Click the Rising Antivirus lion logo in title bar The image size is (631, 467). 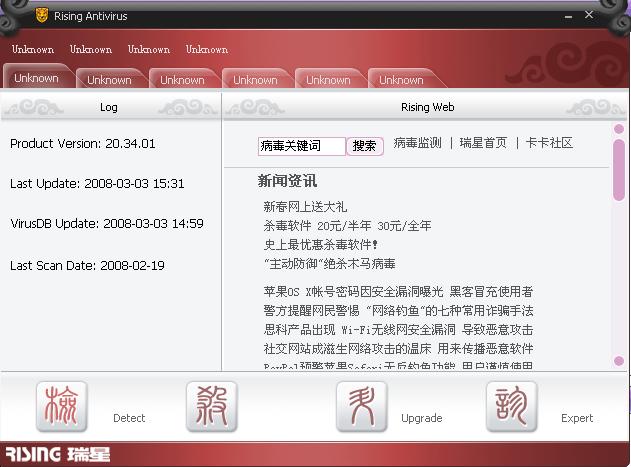pos(42,15)
